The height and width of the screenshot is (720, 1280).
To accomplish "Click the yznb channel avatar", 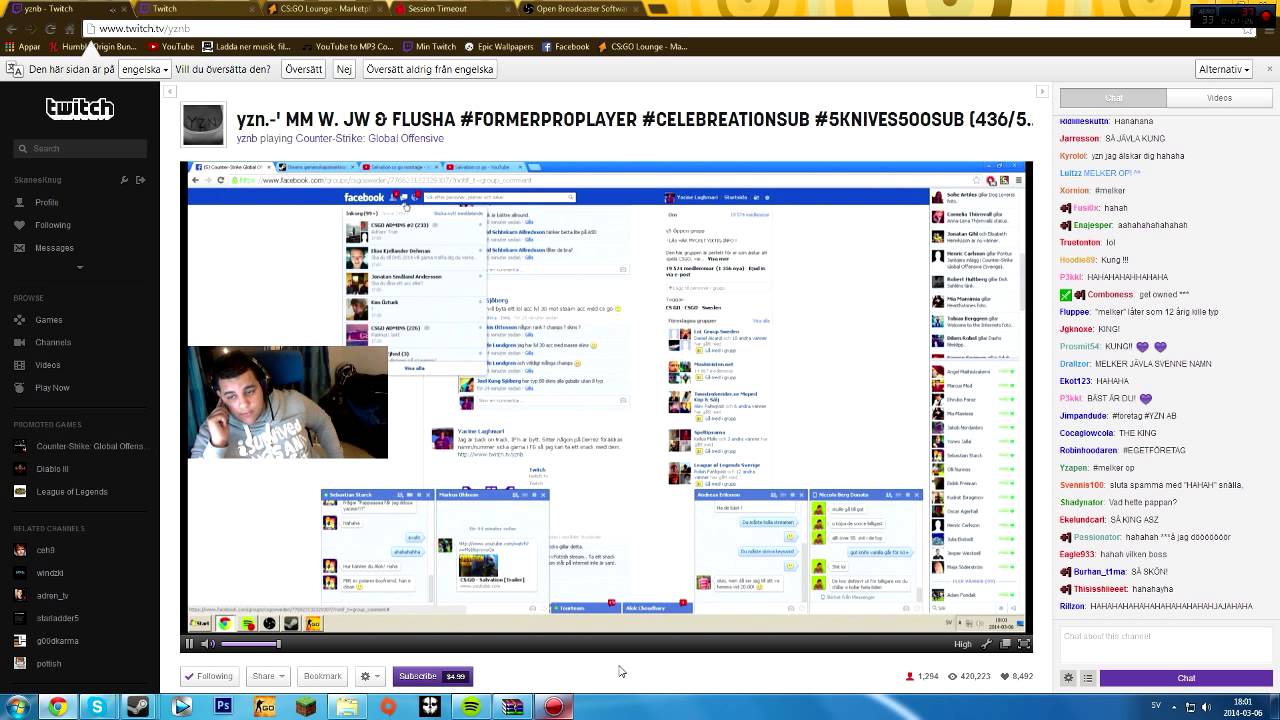I will pos(203,125).
